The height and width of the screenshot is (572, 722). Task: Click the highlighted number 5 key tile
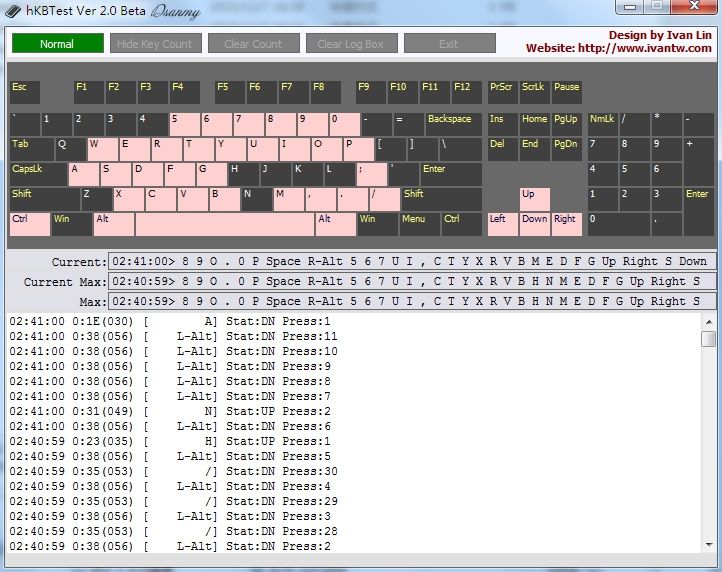click(x=185, y=124)
